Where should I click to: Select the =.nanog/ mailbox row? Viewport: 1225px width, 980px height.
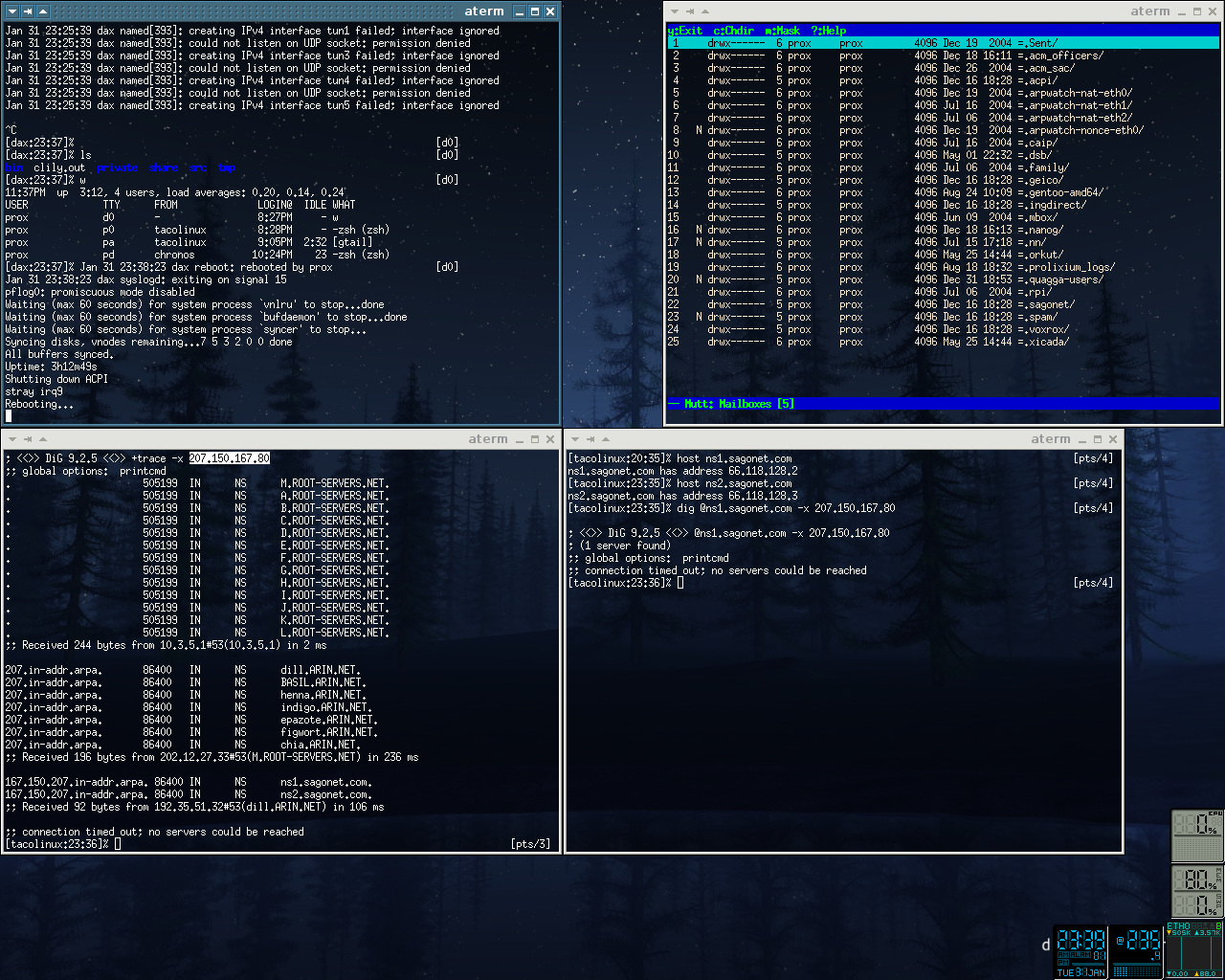point(943,230)
